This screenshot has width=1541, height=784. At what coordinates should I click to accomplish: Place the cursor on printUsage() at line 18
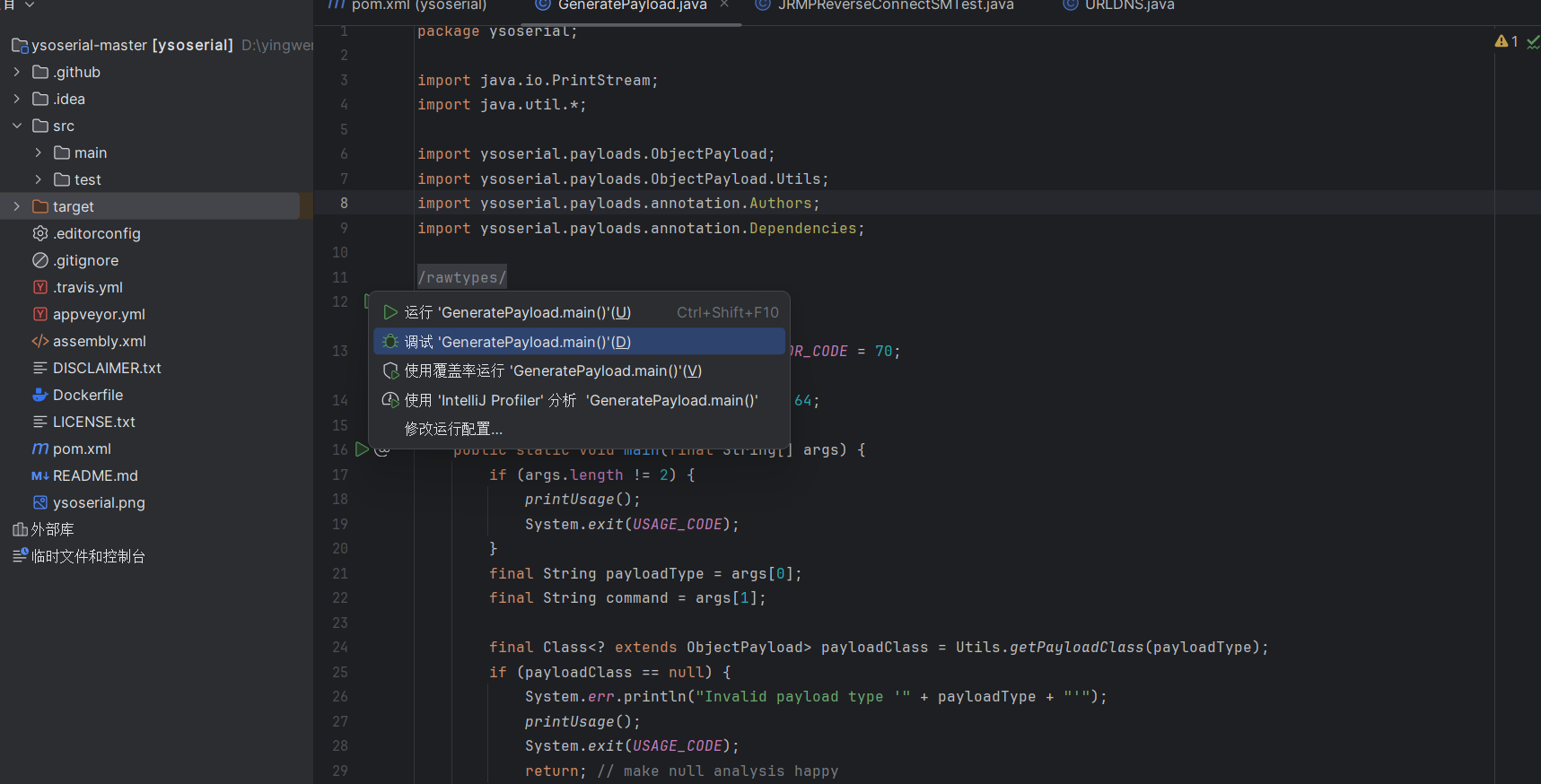point(582,499)
